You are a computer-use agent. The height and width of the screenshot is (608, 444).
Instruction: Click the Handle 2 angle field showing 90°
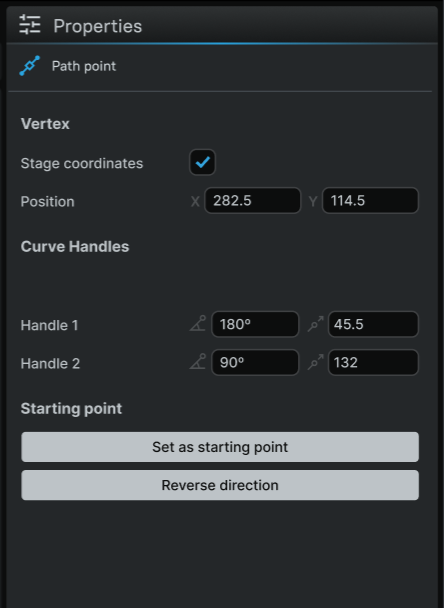point(255,363)
